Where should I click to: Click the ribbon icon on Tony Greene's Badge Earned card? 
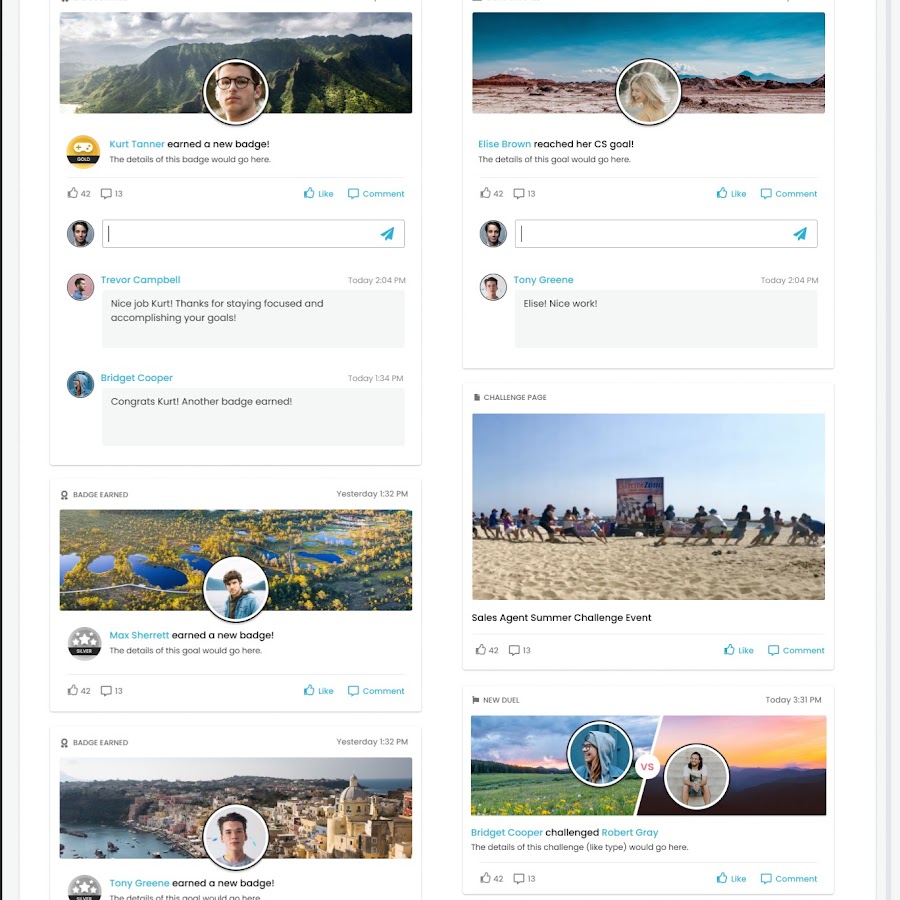(x=64, y=743)
